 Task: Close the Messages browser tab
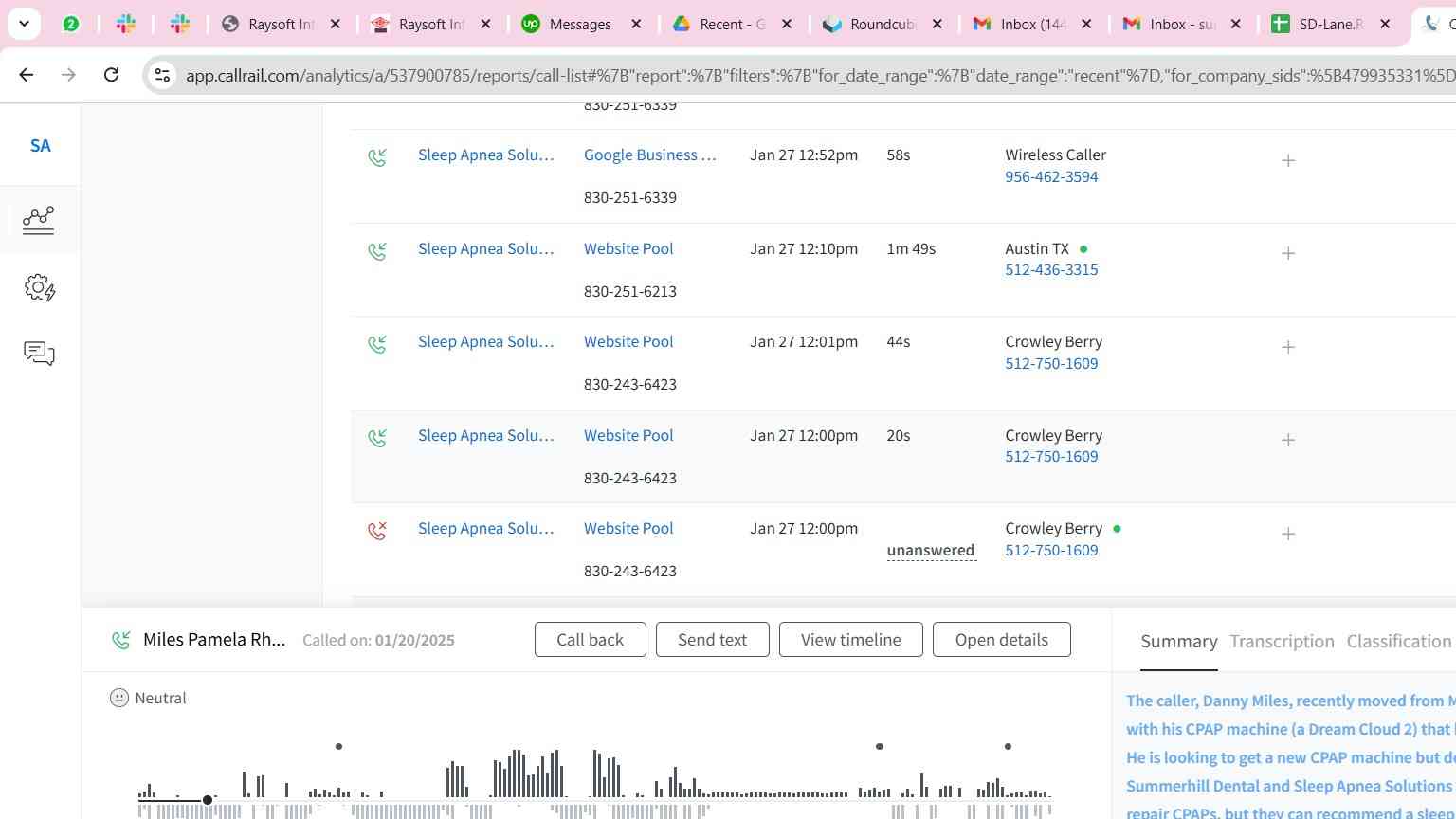coord(637,24)
